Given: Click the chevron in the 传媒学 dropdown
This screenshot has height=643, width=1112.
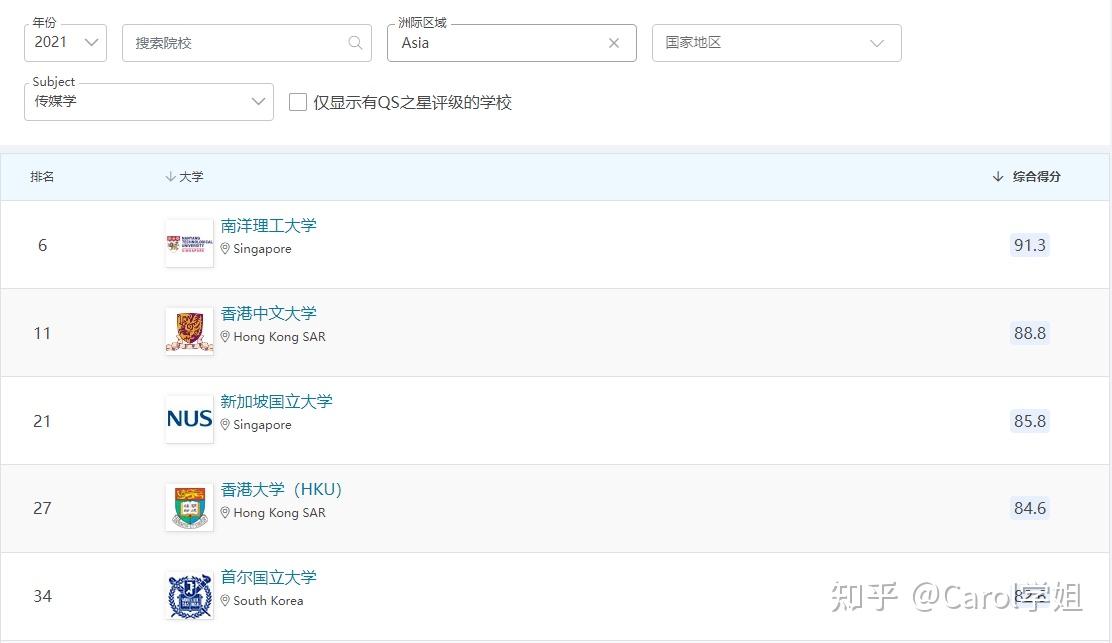Looking at the screenshot, I should click(258, 101).
